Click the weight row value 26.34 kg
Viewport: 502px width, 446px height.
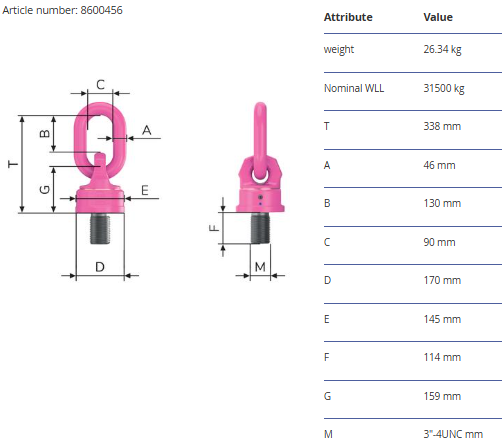pyautogui.click(x=442, y=49)
